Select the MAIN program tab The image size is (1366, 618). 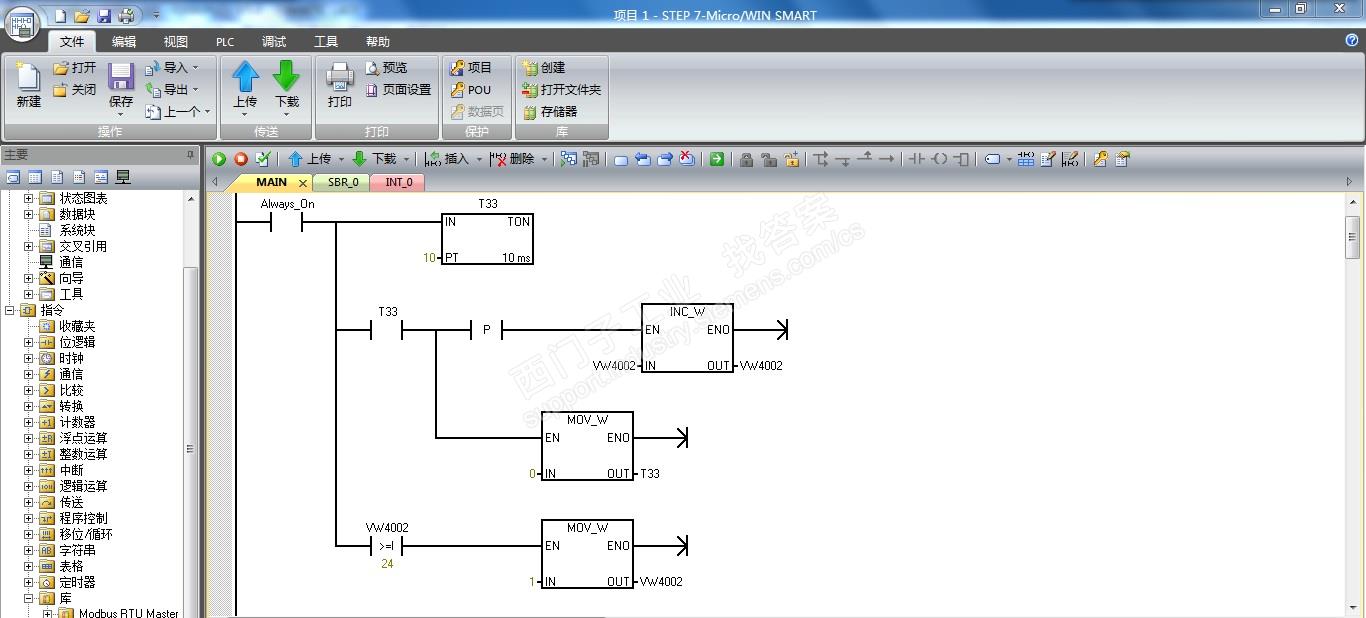[271, 182]
